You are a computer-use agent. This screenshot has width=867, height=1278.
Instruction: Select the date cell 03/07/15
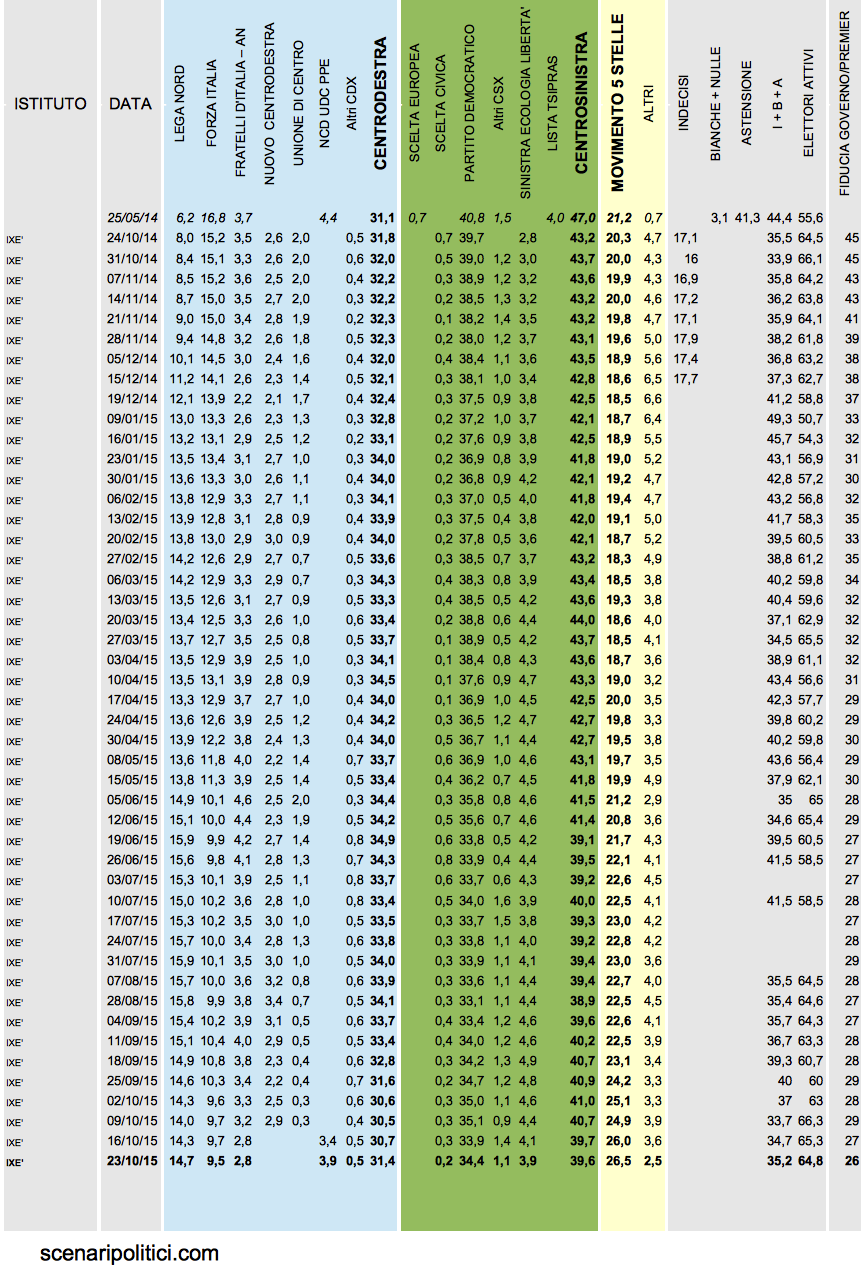click(x=132, y=880)
